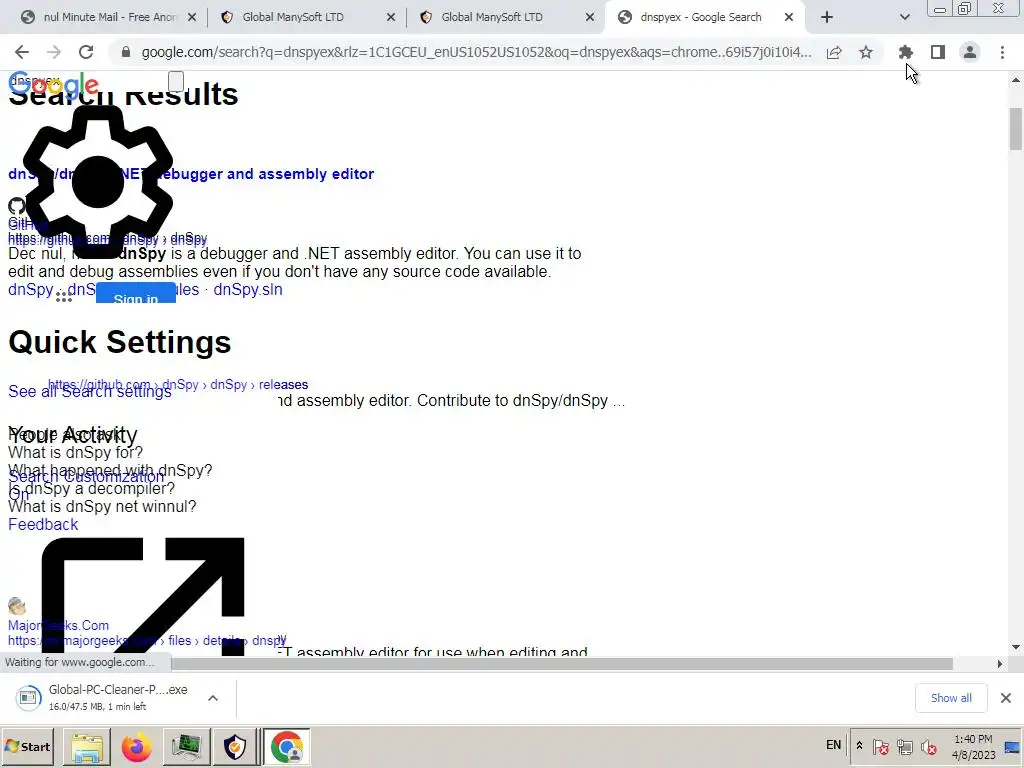Bookmark this page with the star

866,52
